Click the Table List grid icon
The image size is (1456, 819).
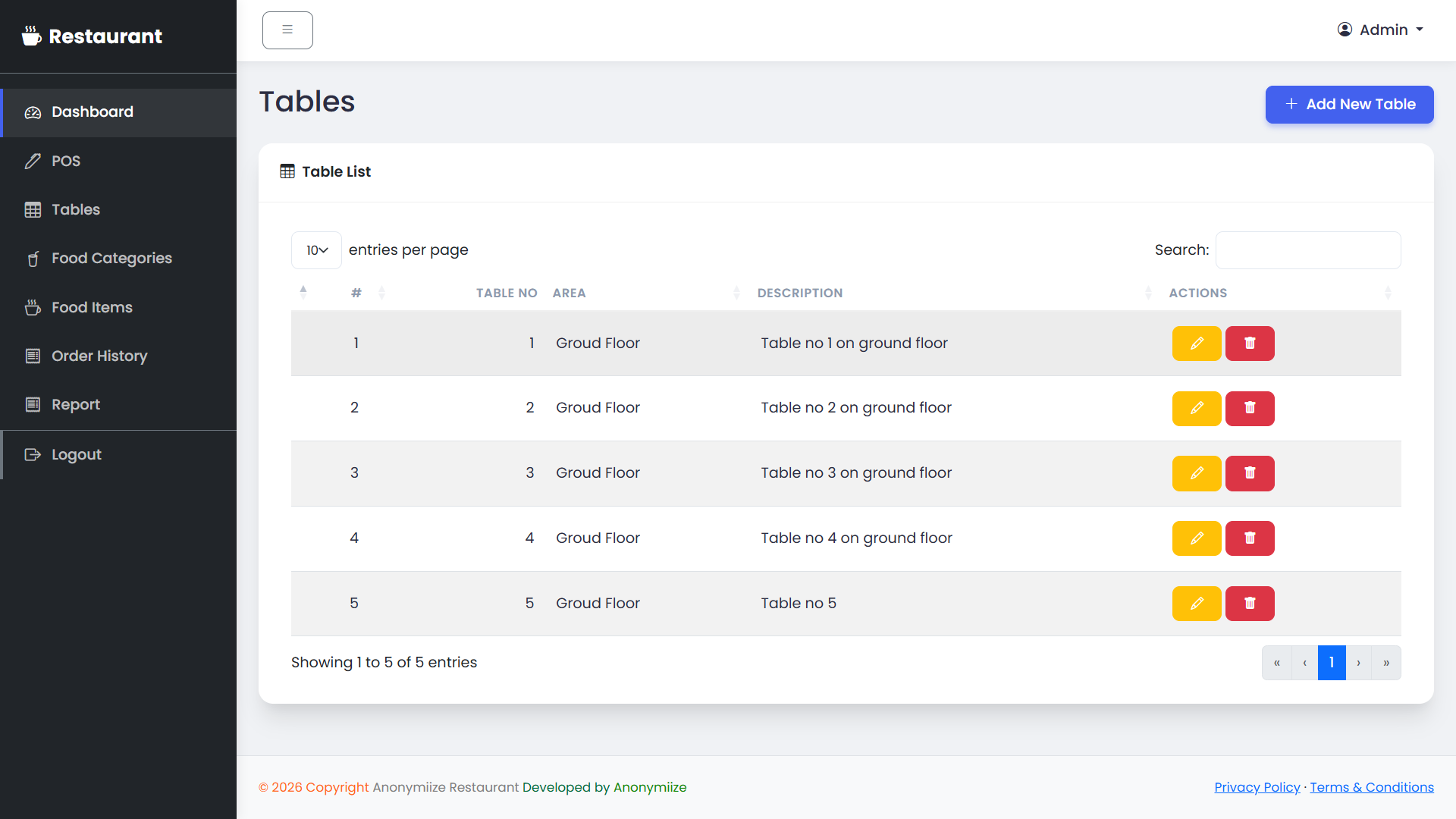287,171
